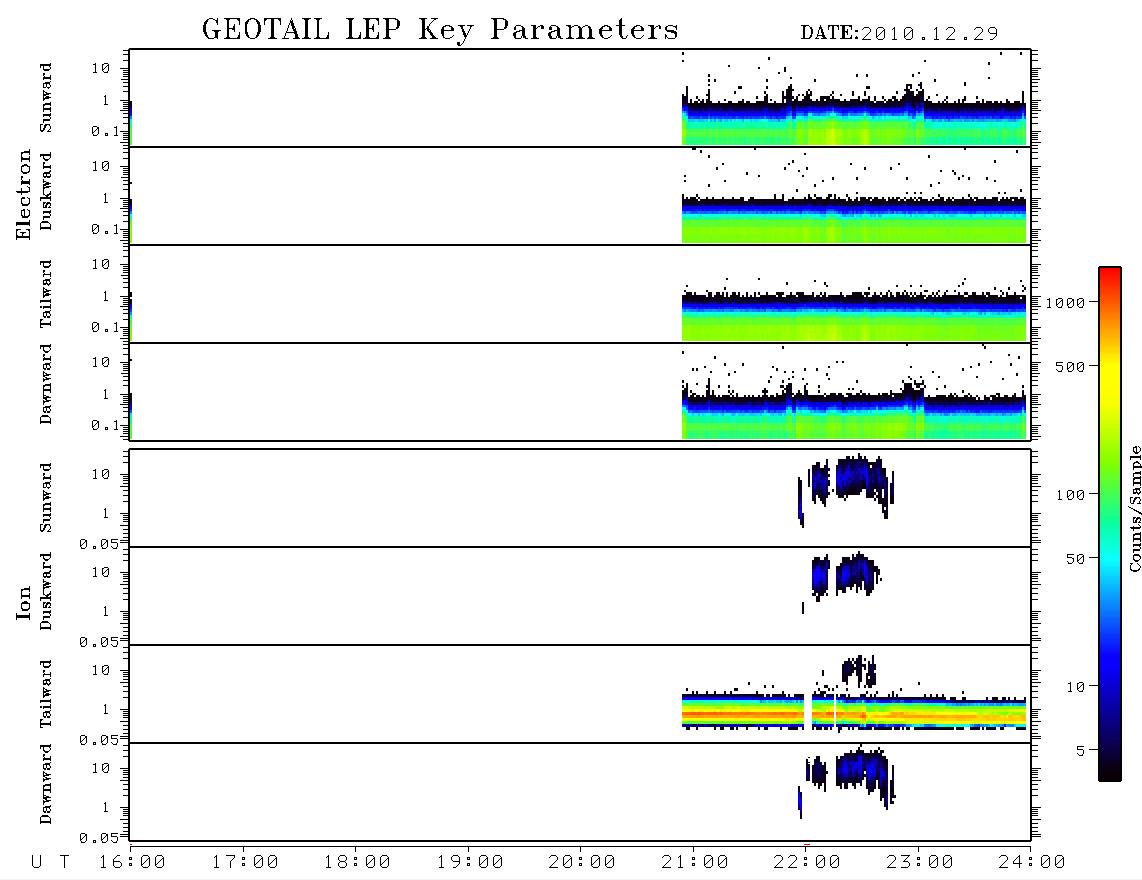This screenshot has width=1142, height=880.
Task: Click the "DATE:2010.12.29" label
Action: click(x=899, y=34)
